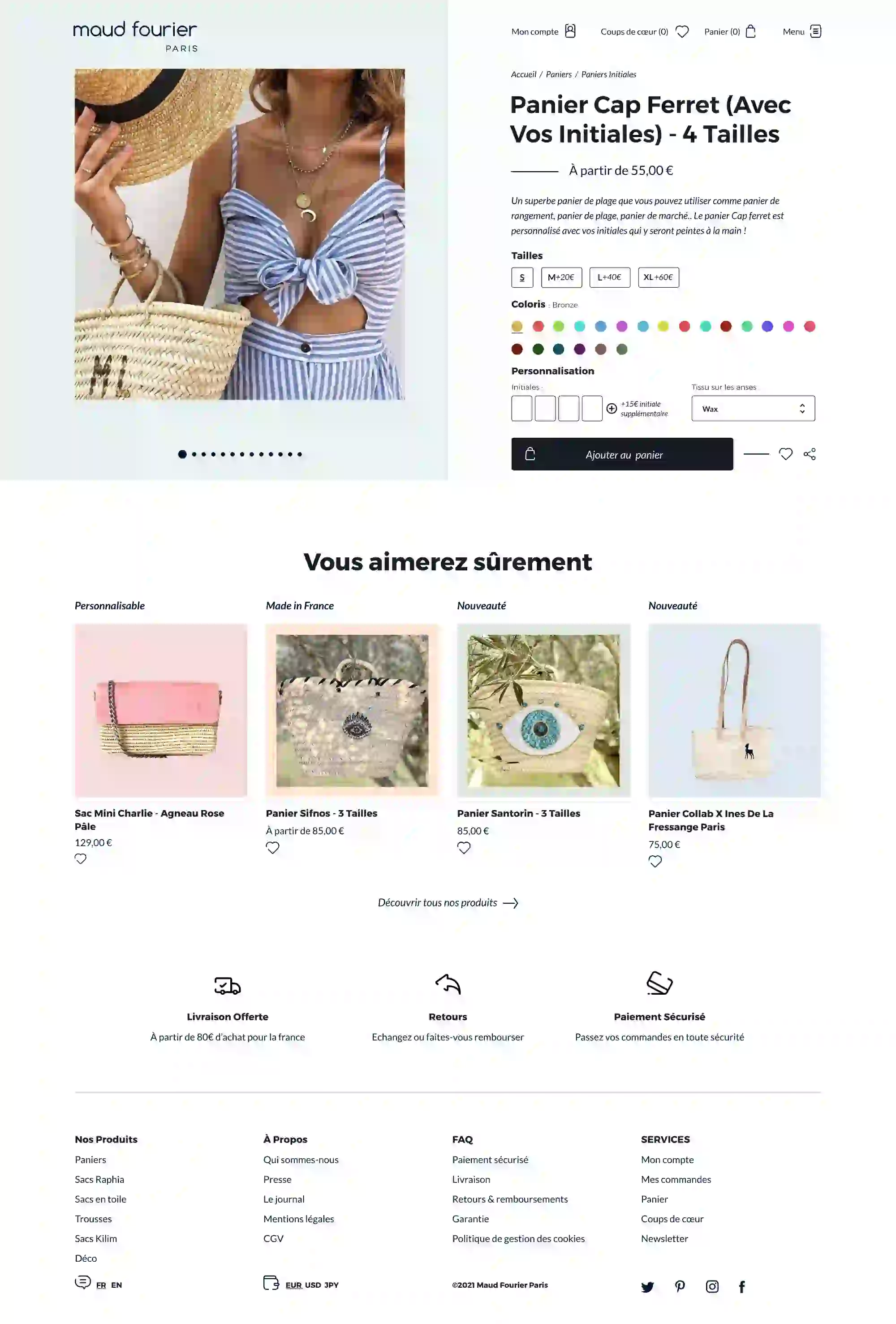Click the share icon next to add-to-cart
The image size is (896, 1324).
click(x=810, y=454)
